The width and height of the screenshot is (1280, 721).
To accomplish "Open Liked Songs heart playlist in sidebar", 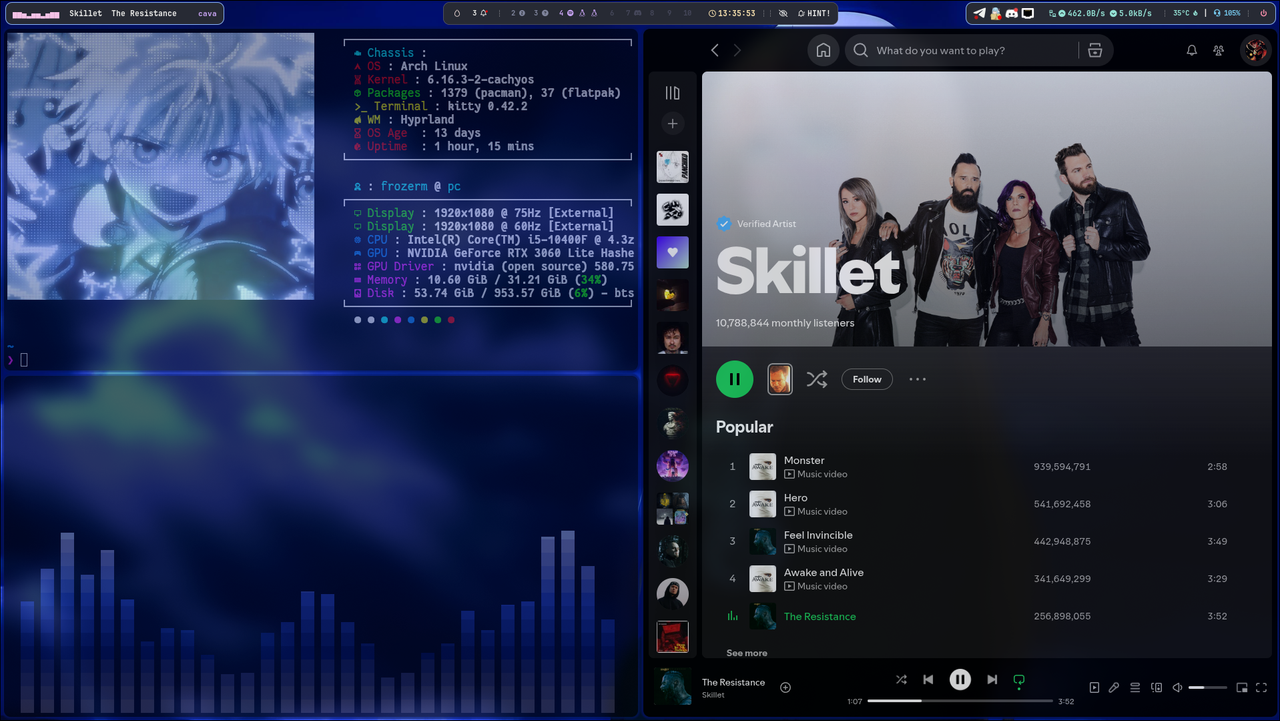I will pyautogui.click(x=672, y=252).
